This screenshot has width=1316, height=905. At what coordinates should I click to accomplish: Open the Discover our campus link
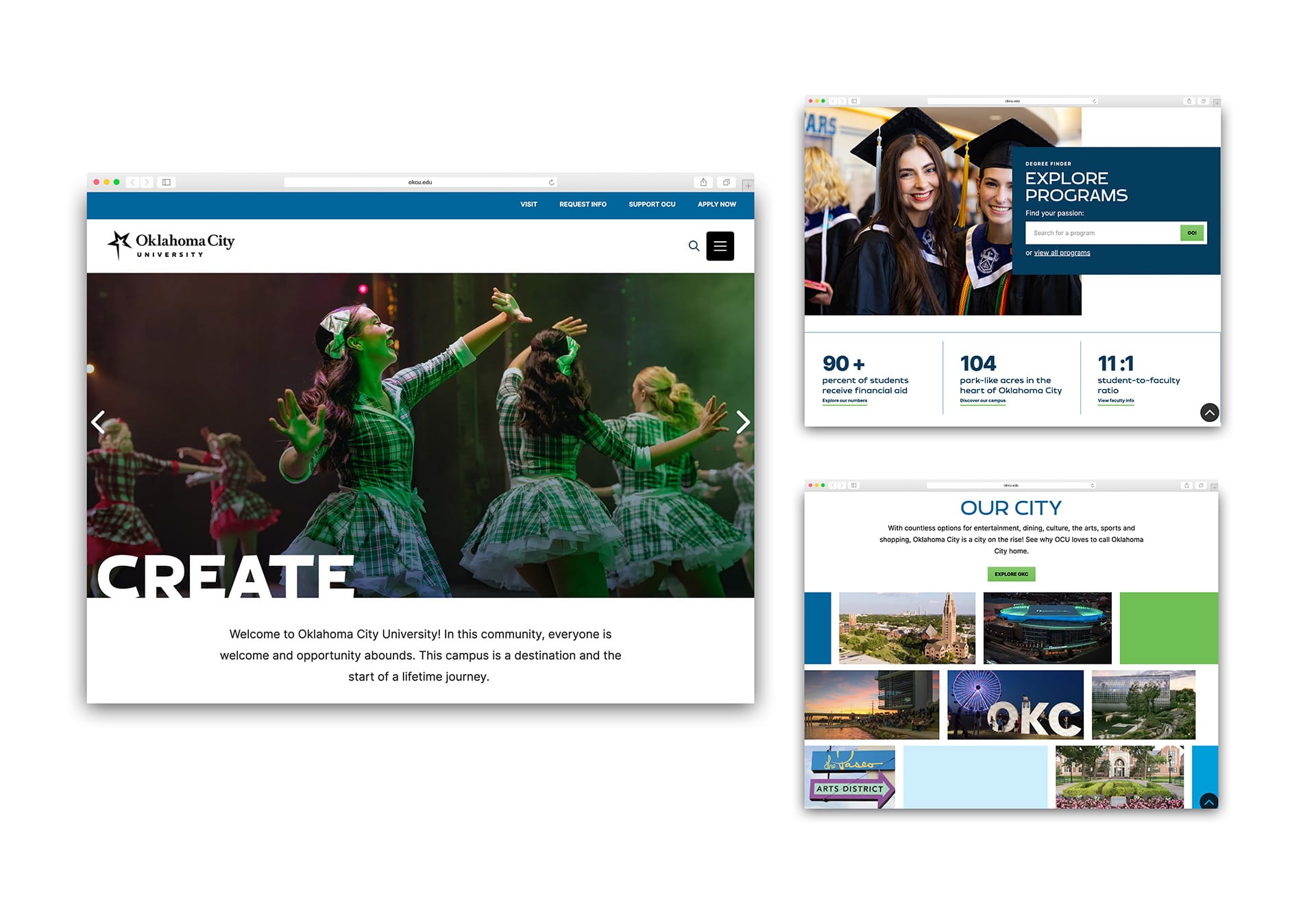[983, 401]
